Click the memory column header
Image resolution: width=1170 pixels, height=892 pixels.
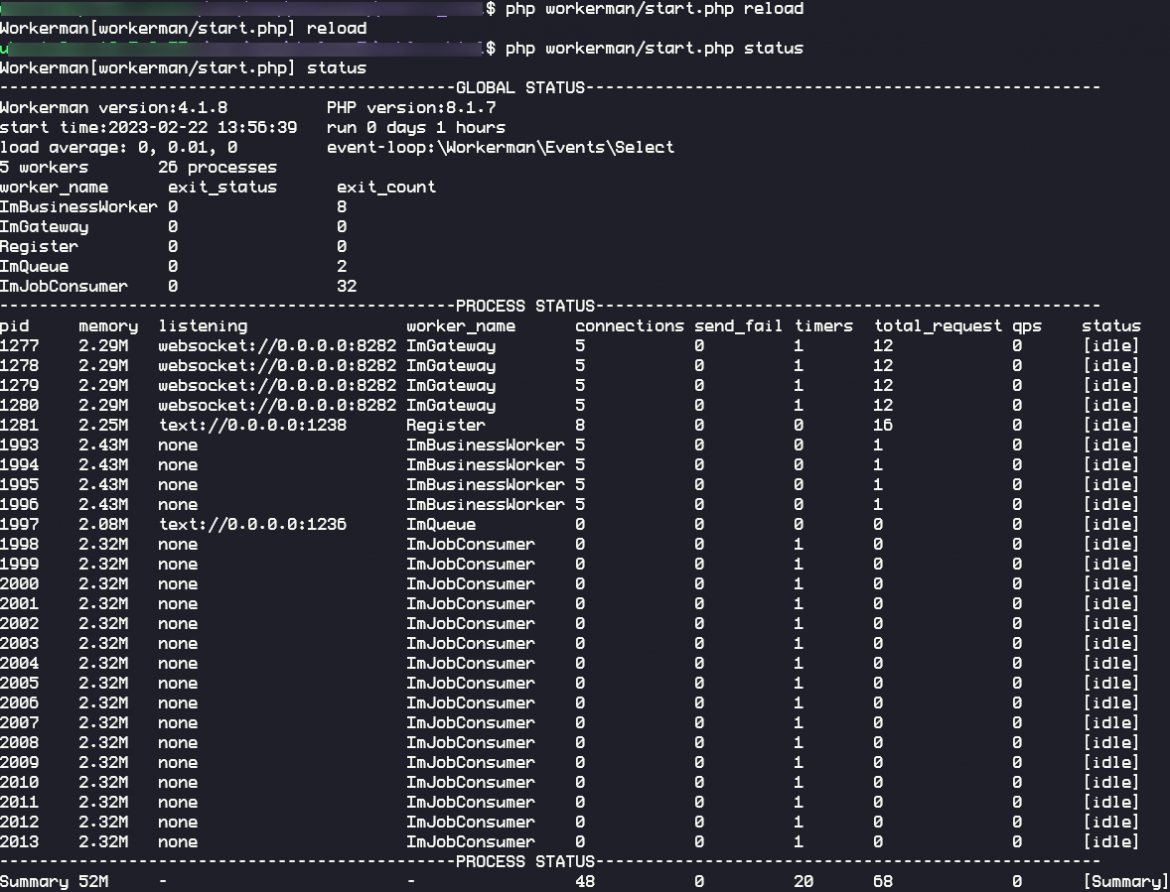click(x=108, y=326)
